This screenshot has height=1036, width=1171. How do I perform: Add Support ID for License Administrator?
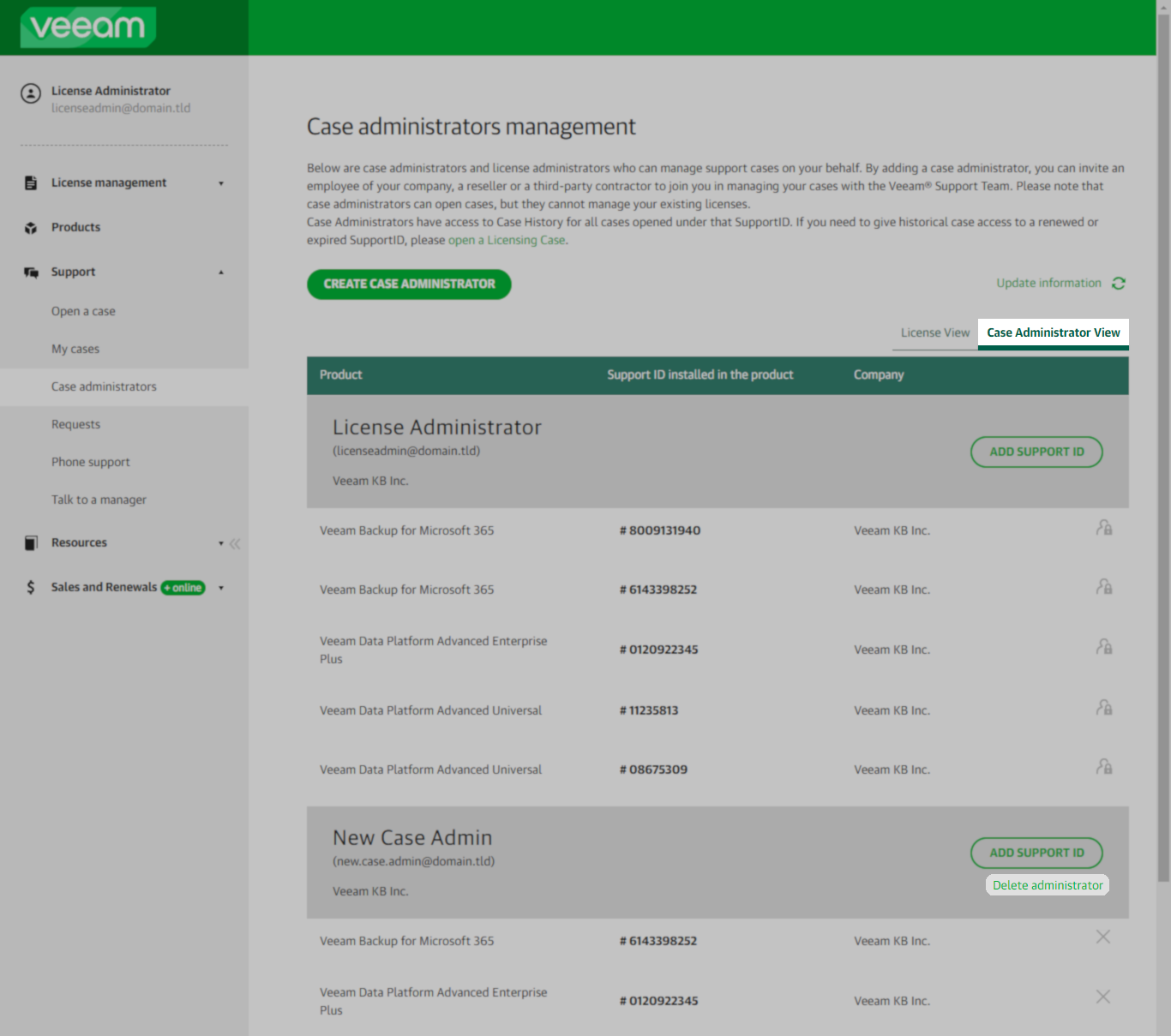tap(1036, 452)
